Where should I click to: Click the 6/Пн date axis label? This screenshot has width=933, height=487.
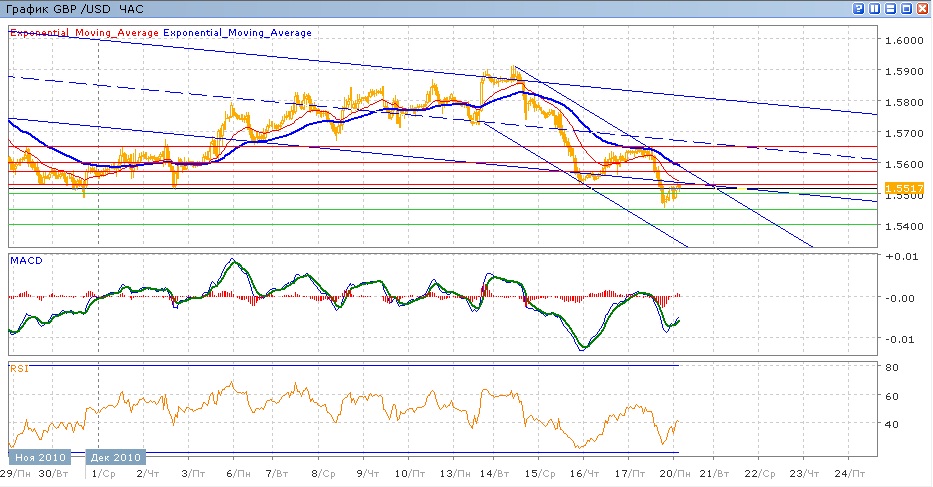(x=237, y=472)
